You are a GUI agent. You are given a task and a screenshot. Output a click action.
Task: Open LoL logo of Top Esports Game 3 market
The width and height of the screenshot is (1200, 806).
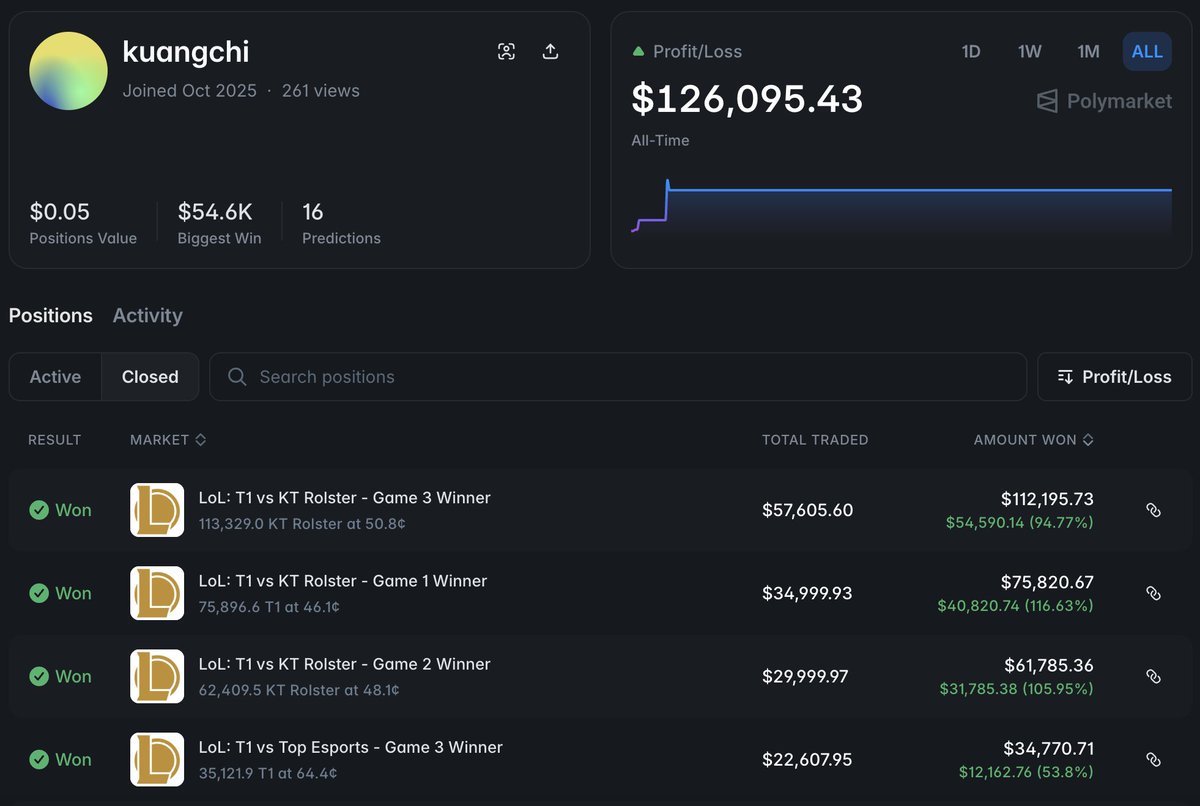tap(157, 759)
